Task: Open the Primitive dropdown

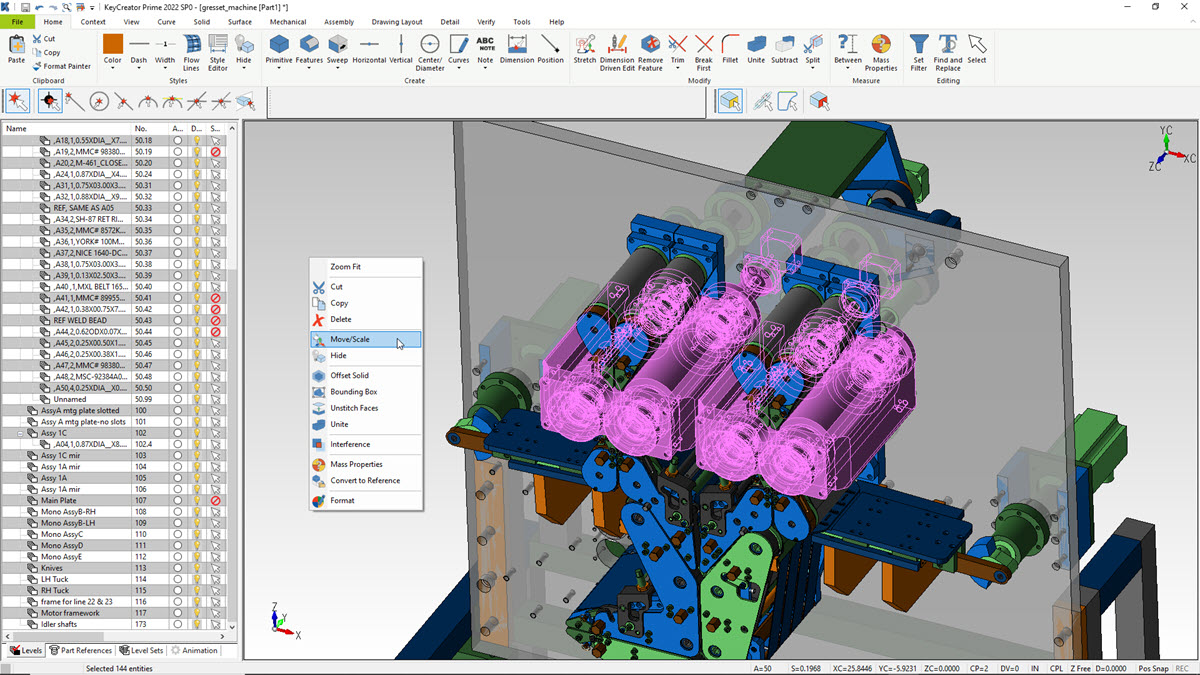Action: (x=279, y=70)
